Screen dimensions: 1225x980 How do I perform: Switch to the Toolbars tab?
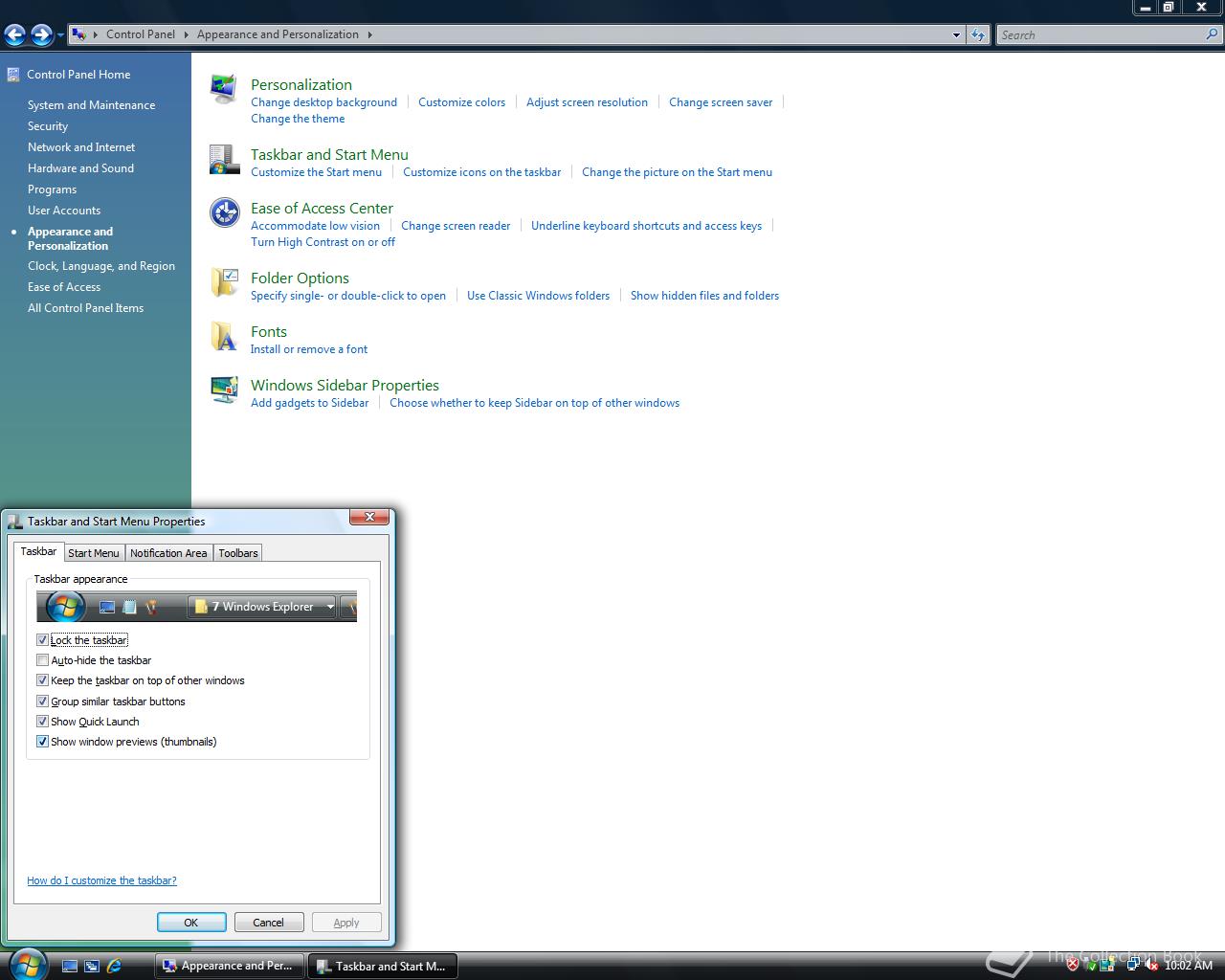[238, 553]
